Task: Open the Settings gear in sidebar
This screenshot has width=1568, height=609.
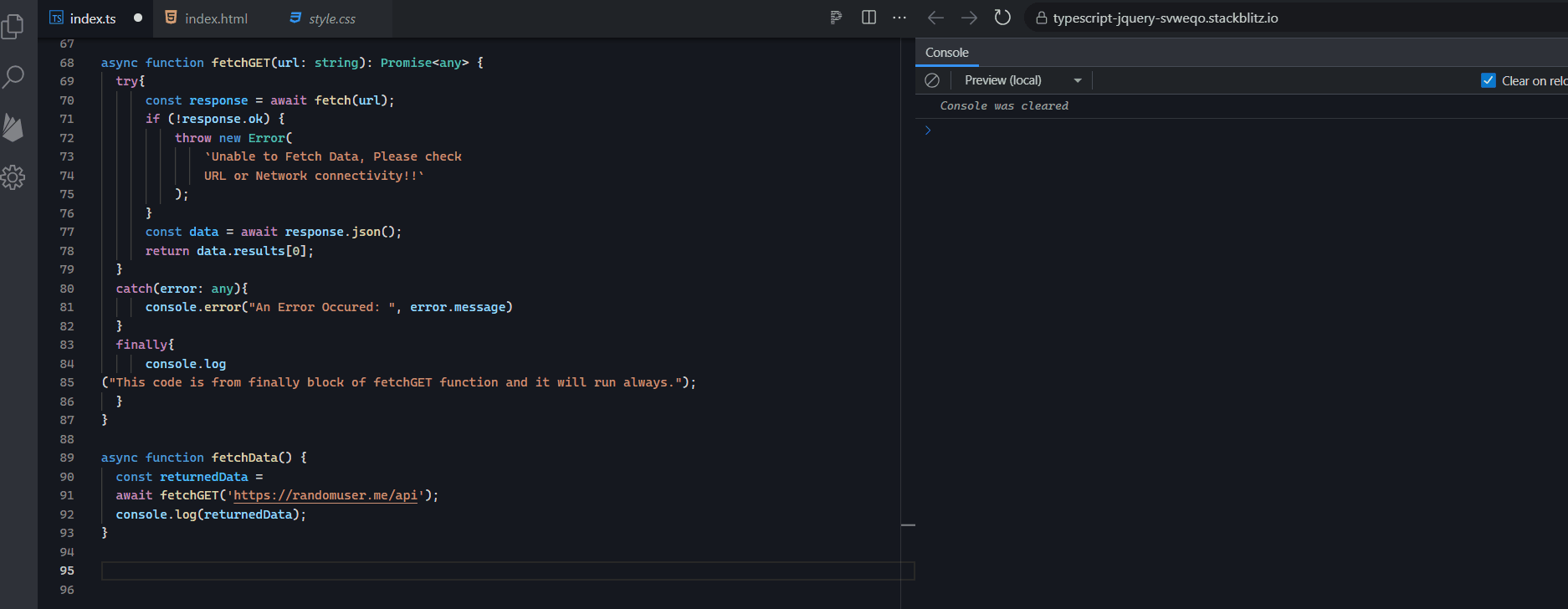Action: pyautogui.click(x=13, y=177)
